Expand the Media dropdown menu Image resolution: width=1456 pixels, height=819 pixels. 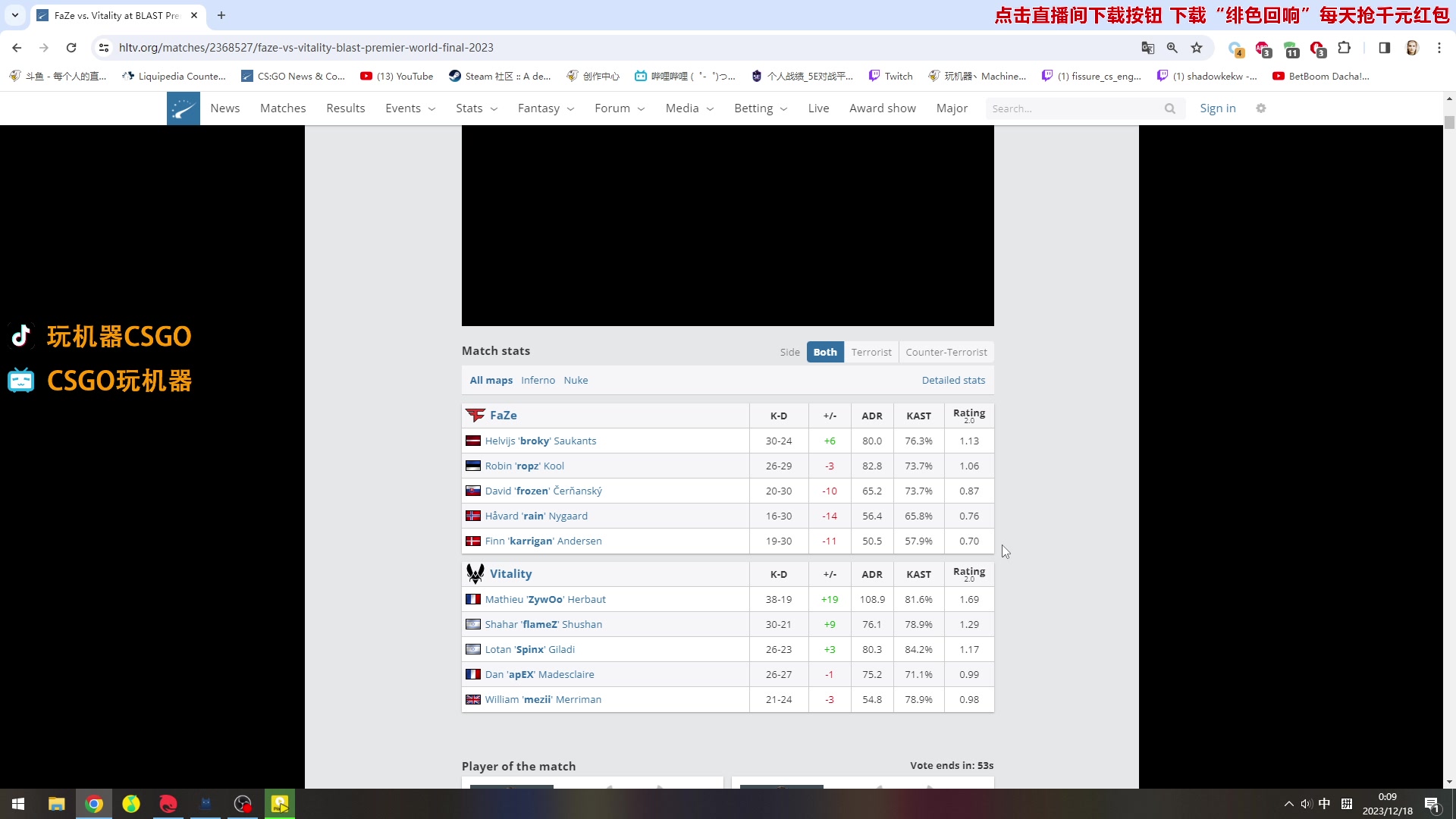689,108
